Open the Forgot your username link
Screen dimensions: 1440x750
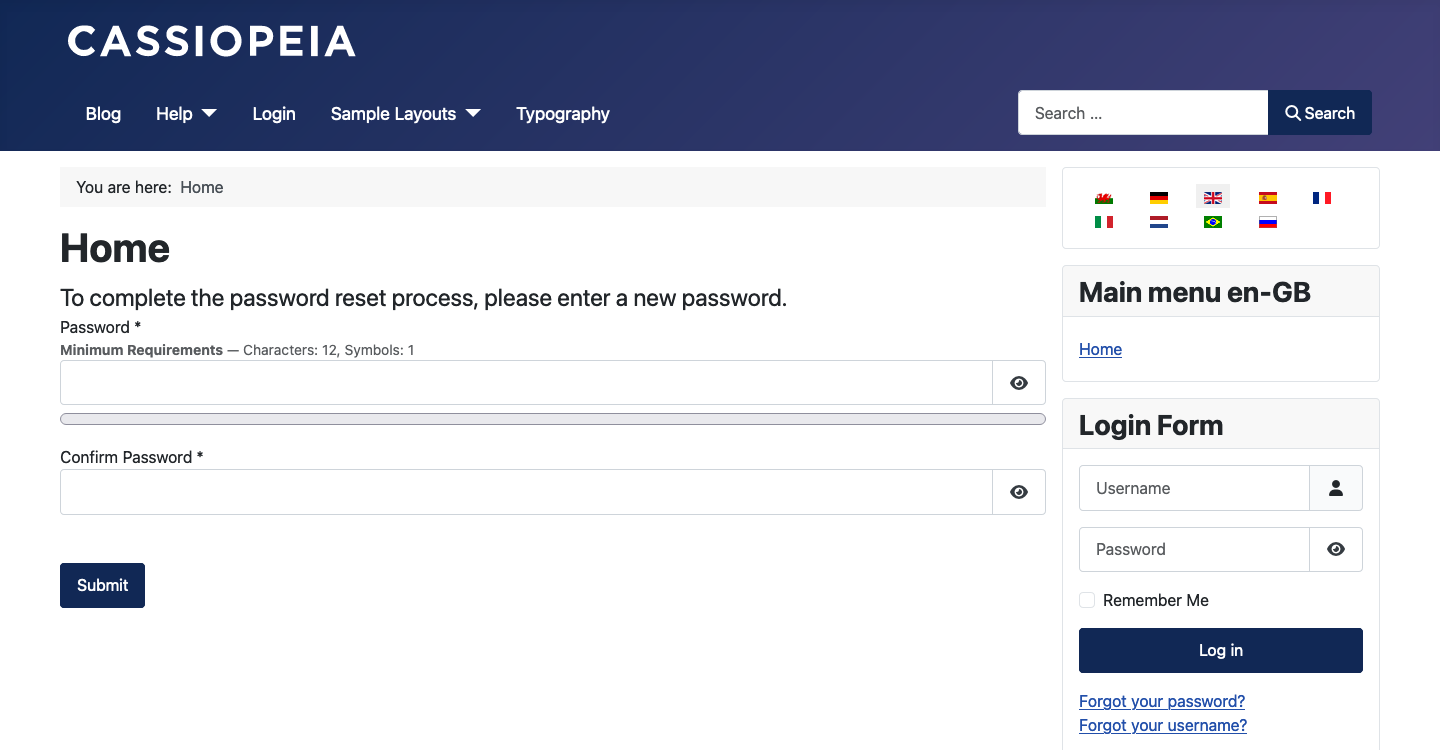pos(1162,725)
